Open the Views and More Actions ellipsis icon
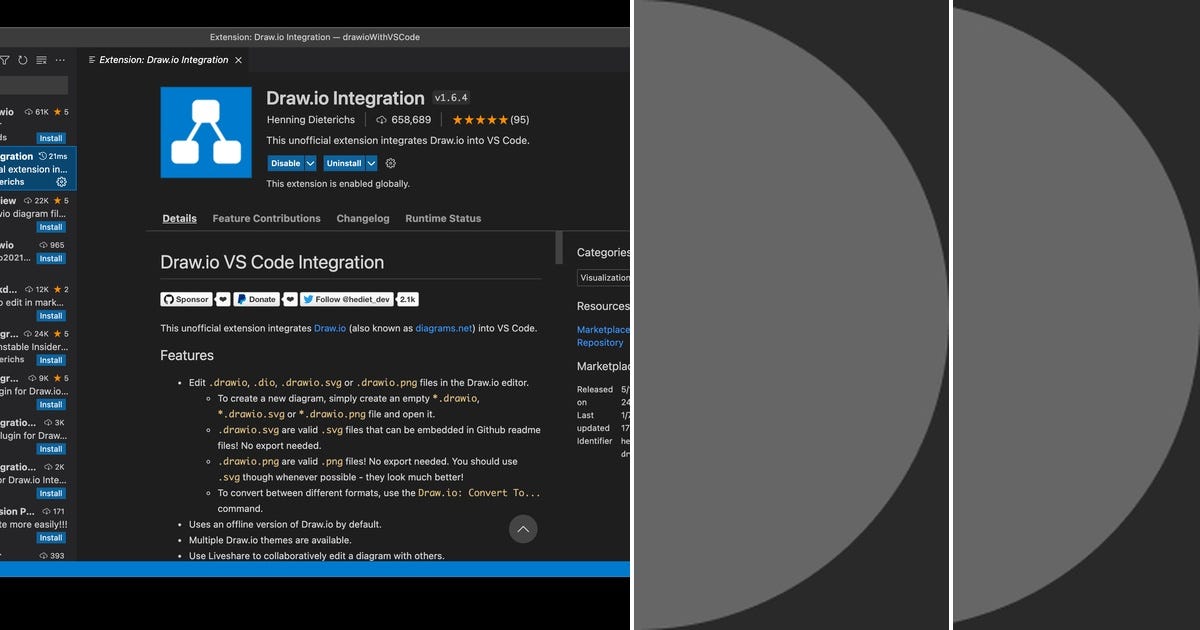Image resolution: width=1200 pixels, height=630 pixels. tap(60, 60)
